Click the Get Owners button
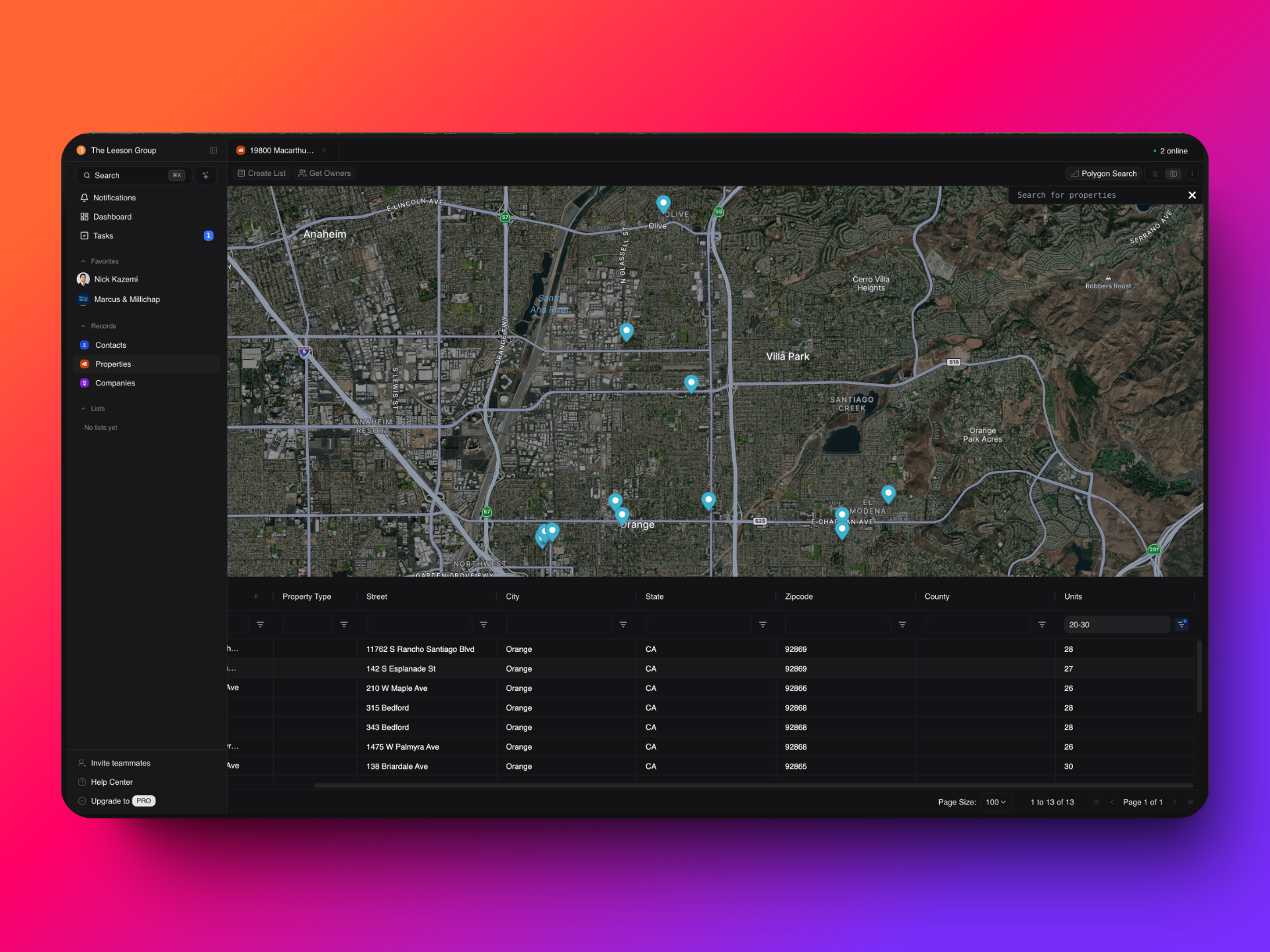1270x952 pixels. pos(325,173)
